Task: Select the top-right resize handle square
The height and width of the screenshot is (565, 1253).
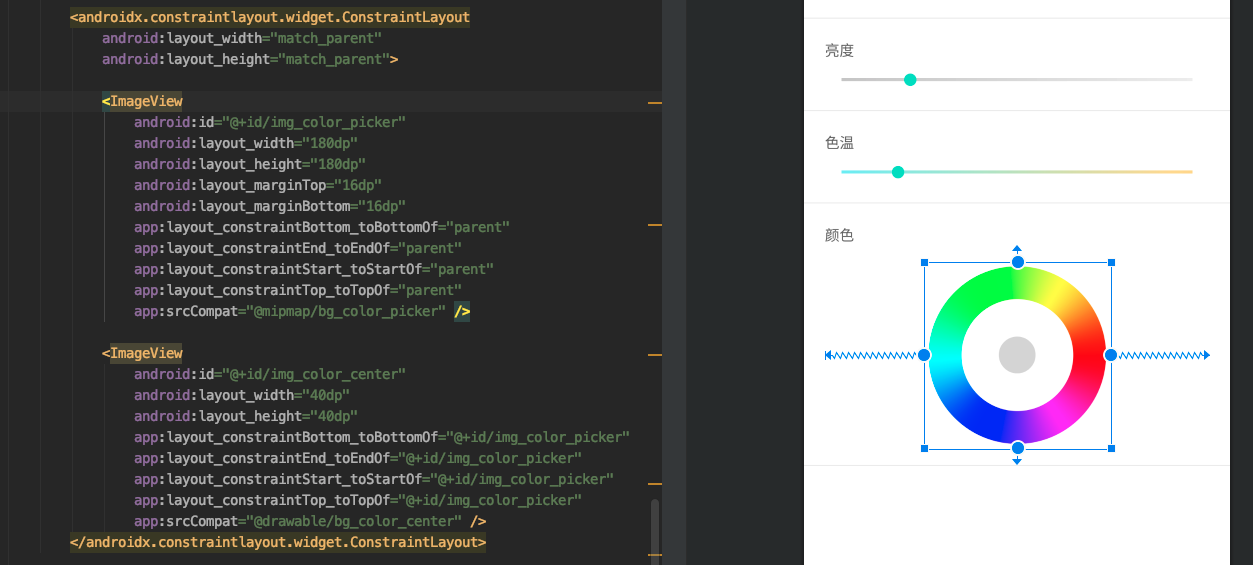Action: [1111, 263]
